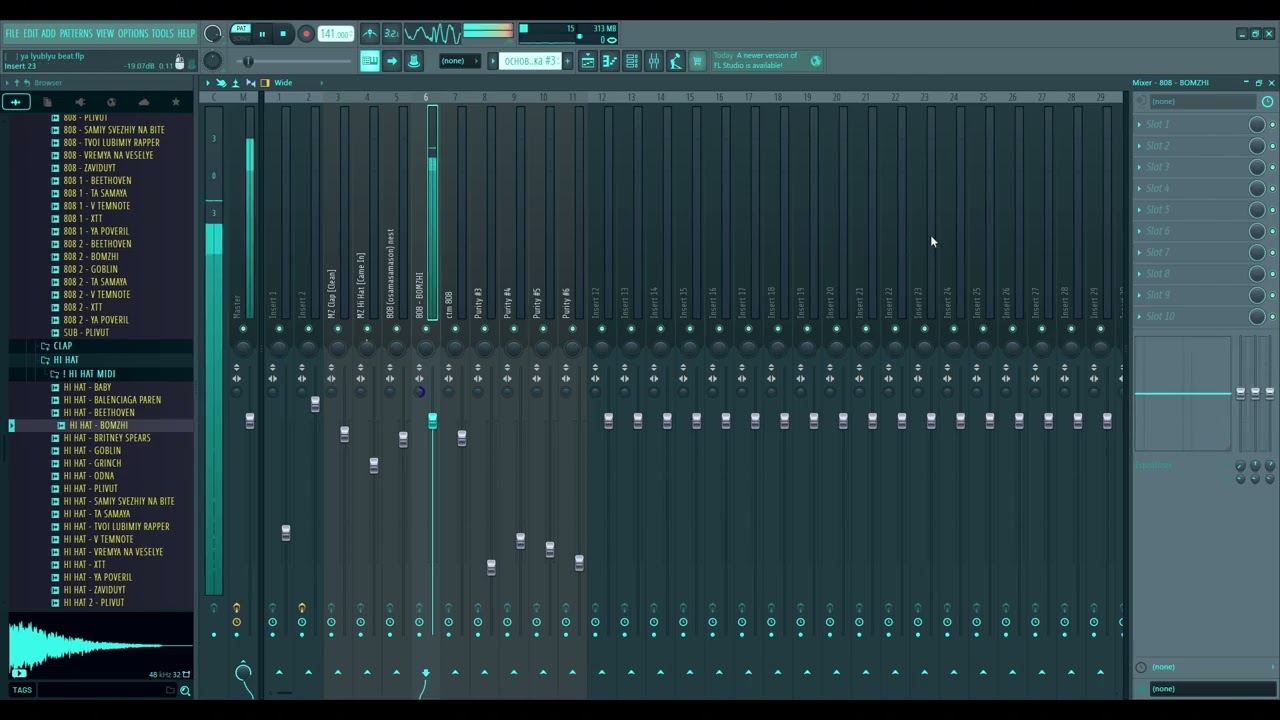Mute the M2 Clap mixer track

click(337, 329)
